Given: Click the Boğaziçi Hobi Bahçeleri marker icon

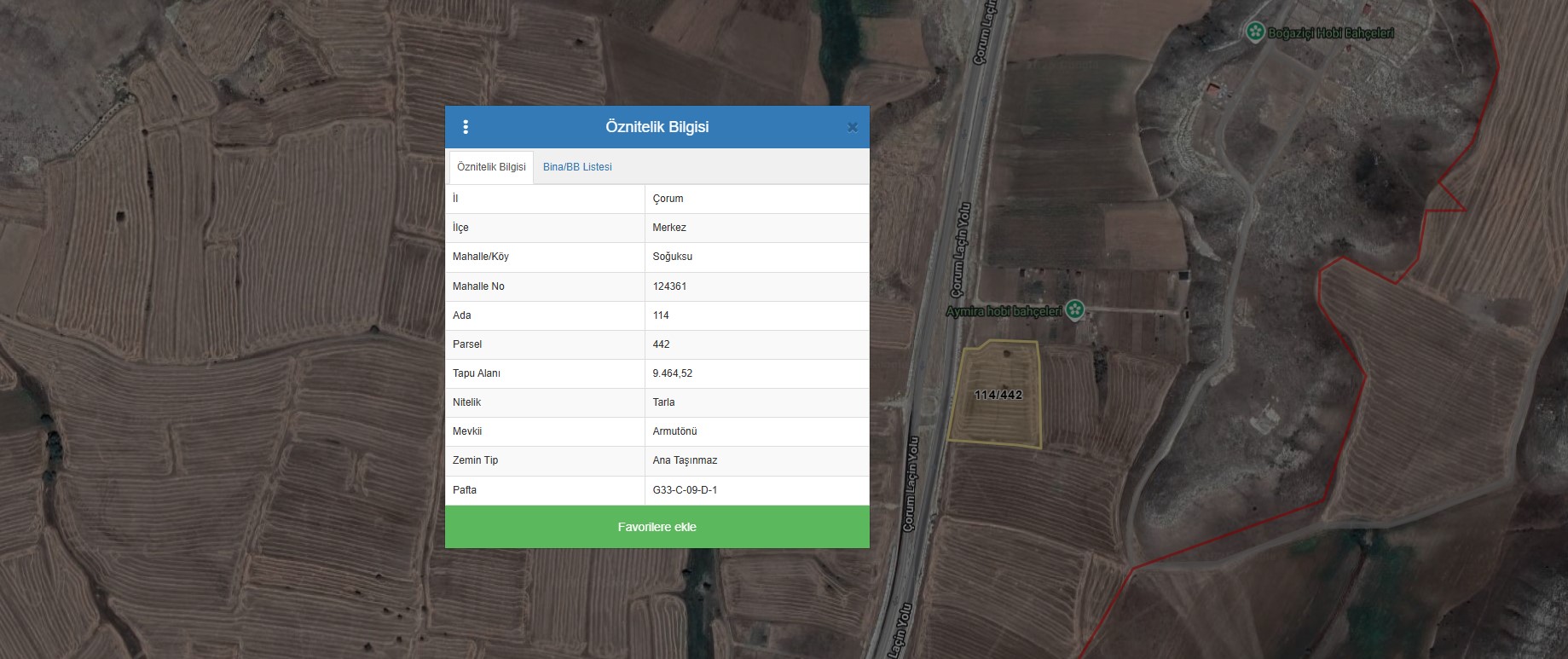Looking at the screenshot, I should [x=1254, y=32].
